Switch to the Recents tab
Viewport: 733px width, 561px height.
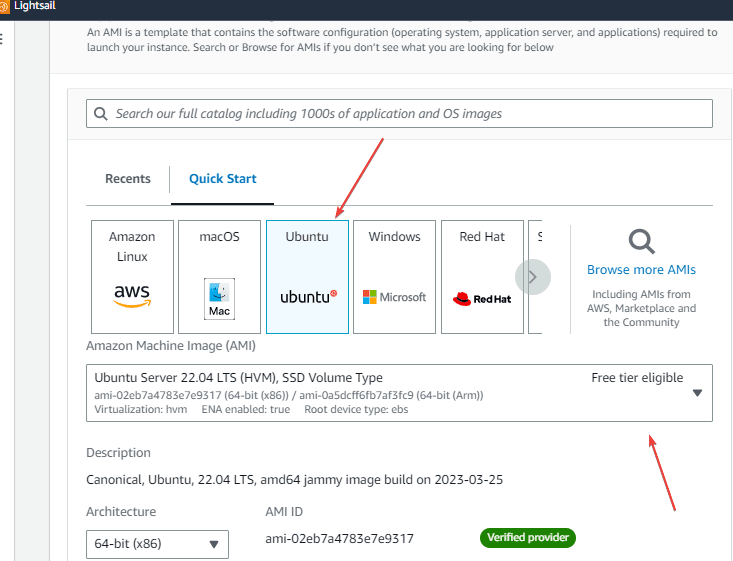click(128, 179)
